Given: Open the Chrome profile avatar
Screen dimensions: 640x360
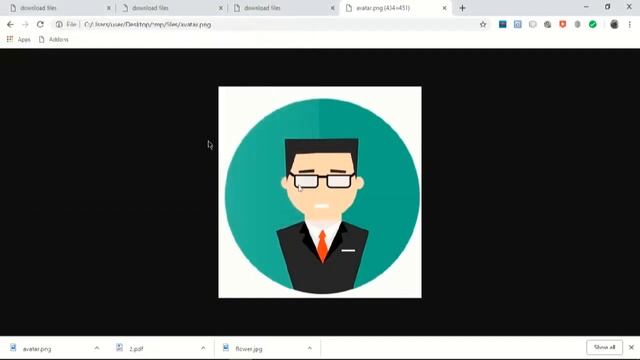Looking at the screenshot, I should 614,24.
